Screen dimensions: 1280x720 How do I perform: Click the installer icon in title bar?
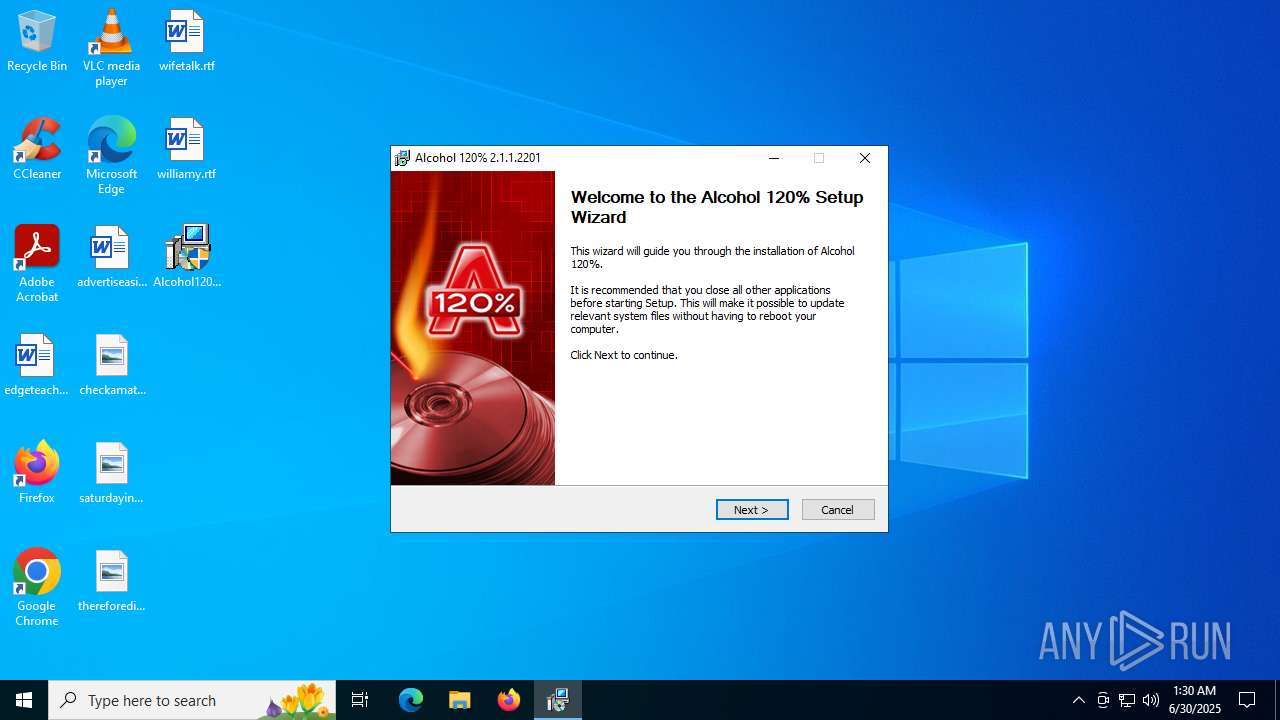pyautogui.click(x=402, y=158)
